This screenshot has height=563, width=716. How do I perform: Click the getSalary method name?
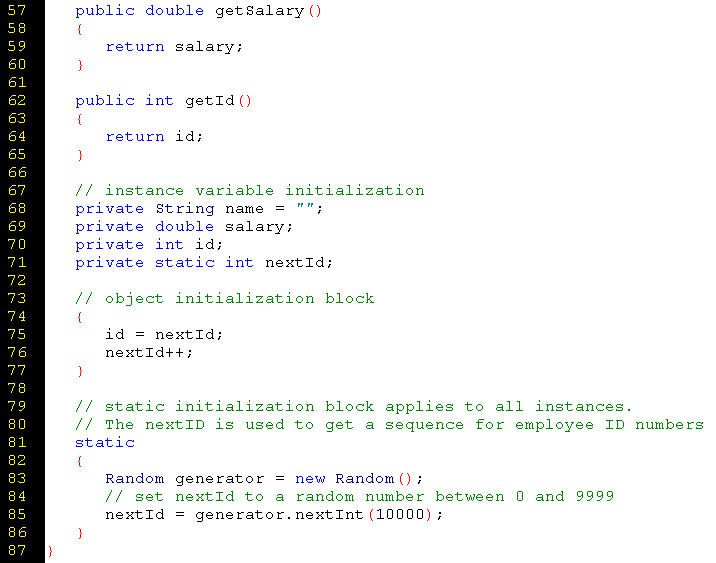coord(259,11)
